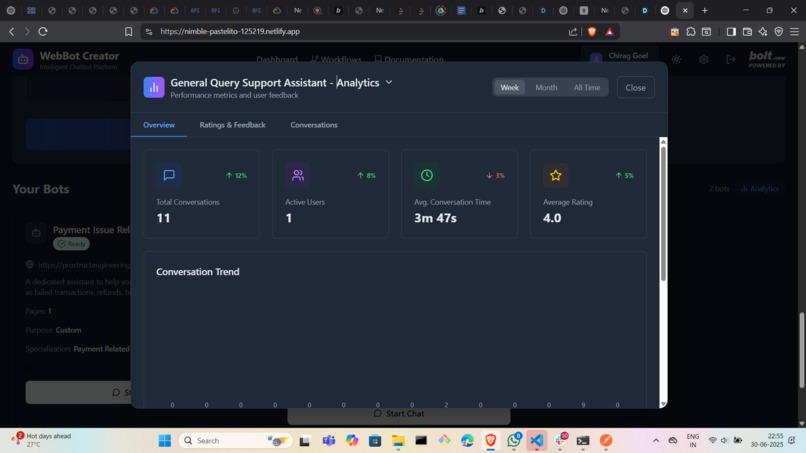Screen dimensions: 806x453
Task: Click the taskbar Search box
Action: point(235,441)
